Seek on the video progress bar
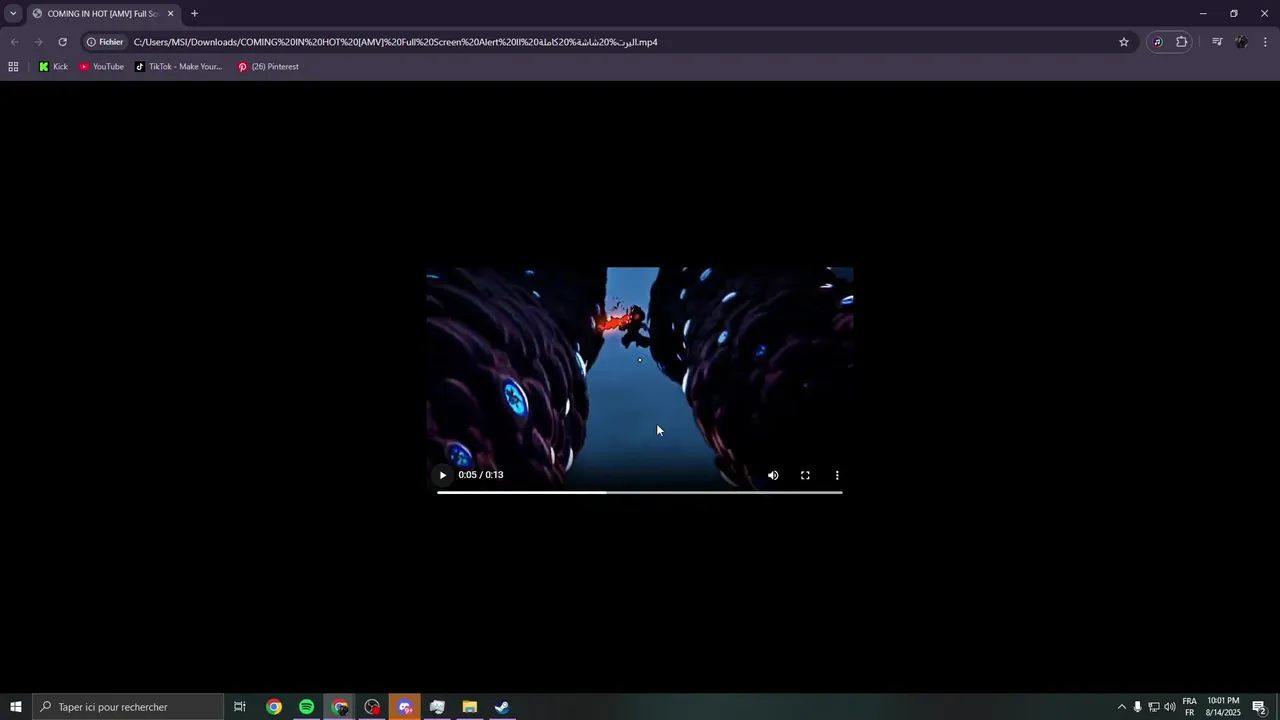The width and height of the screenshot is (1280, 720). 640,492
